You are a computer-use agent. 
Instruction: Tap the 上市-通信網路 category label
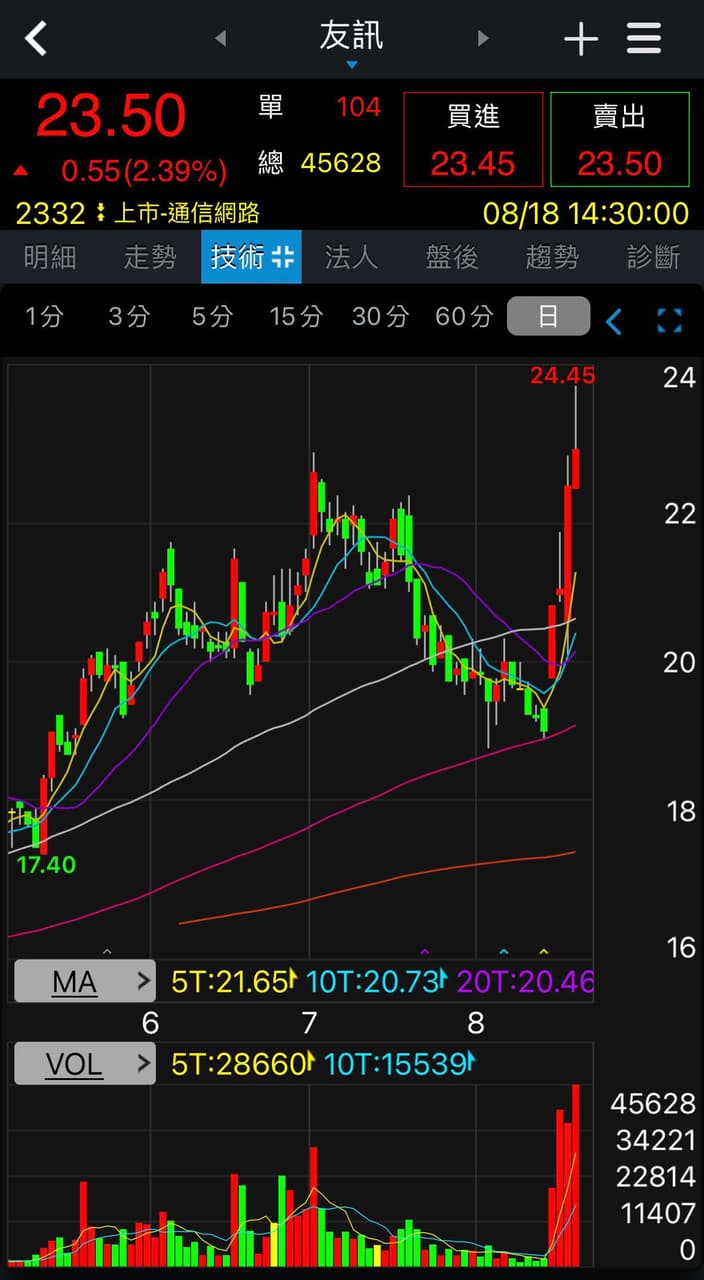pyautogui.click(x=186, y=212)
